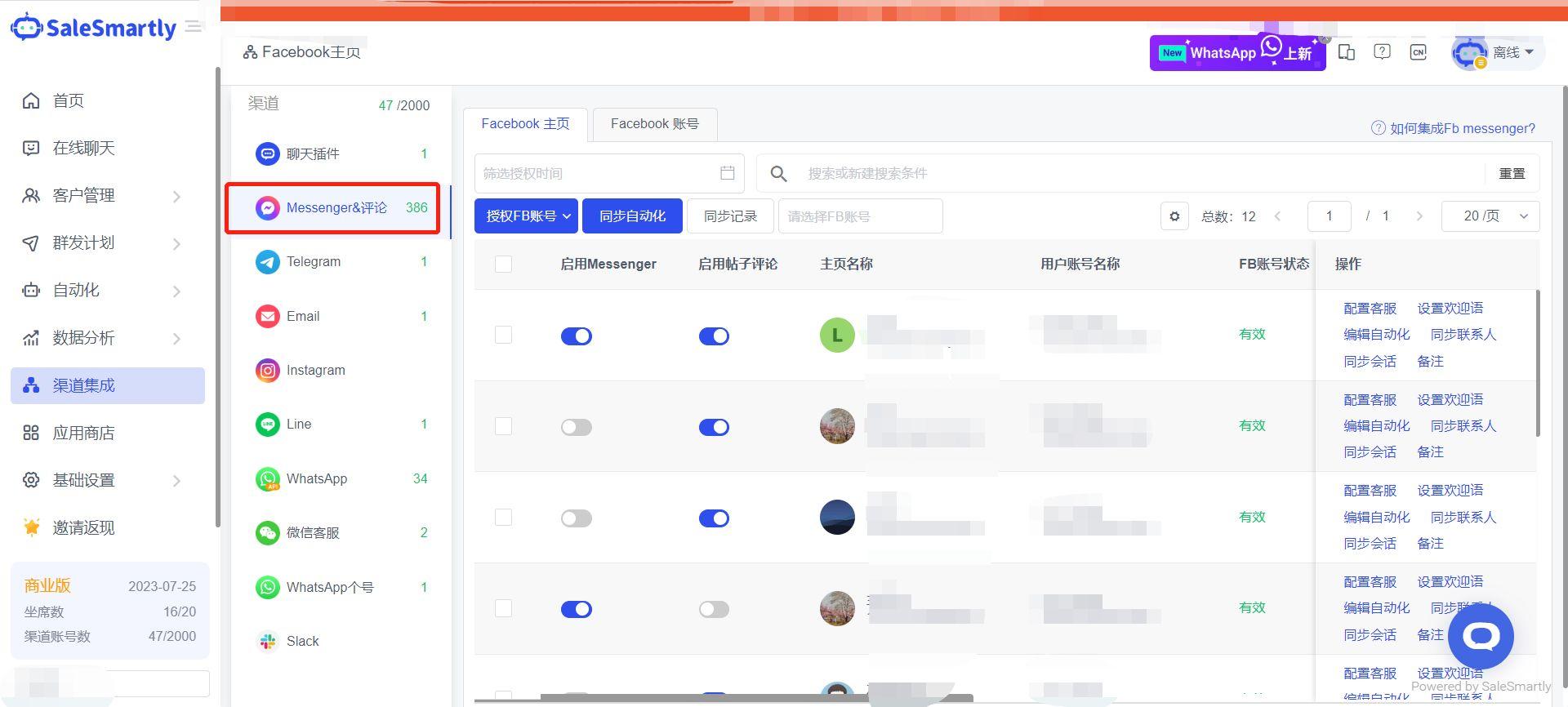Open the Instagram channel icon

click(267, 371)
